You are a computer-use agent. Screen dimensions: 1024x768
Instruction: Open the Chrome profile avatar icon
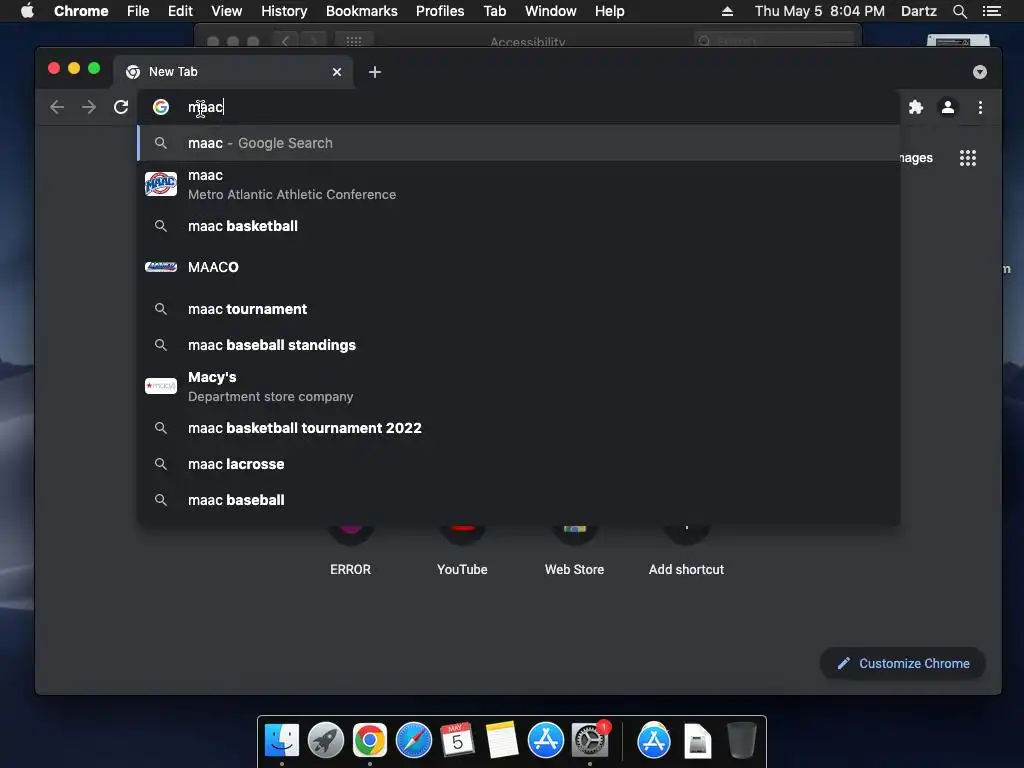(x=948, y=107)
